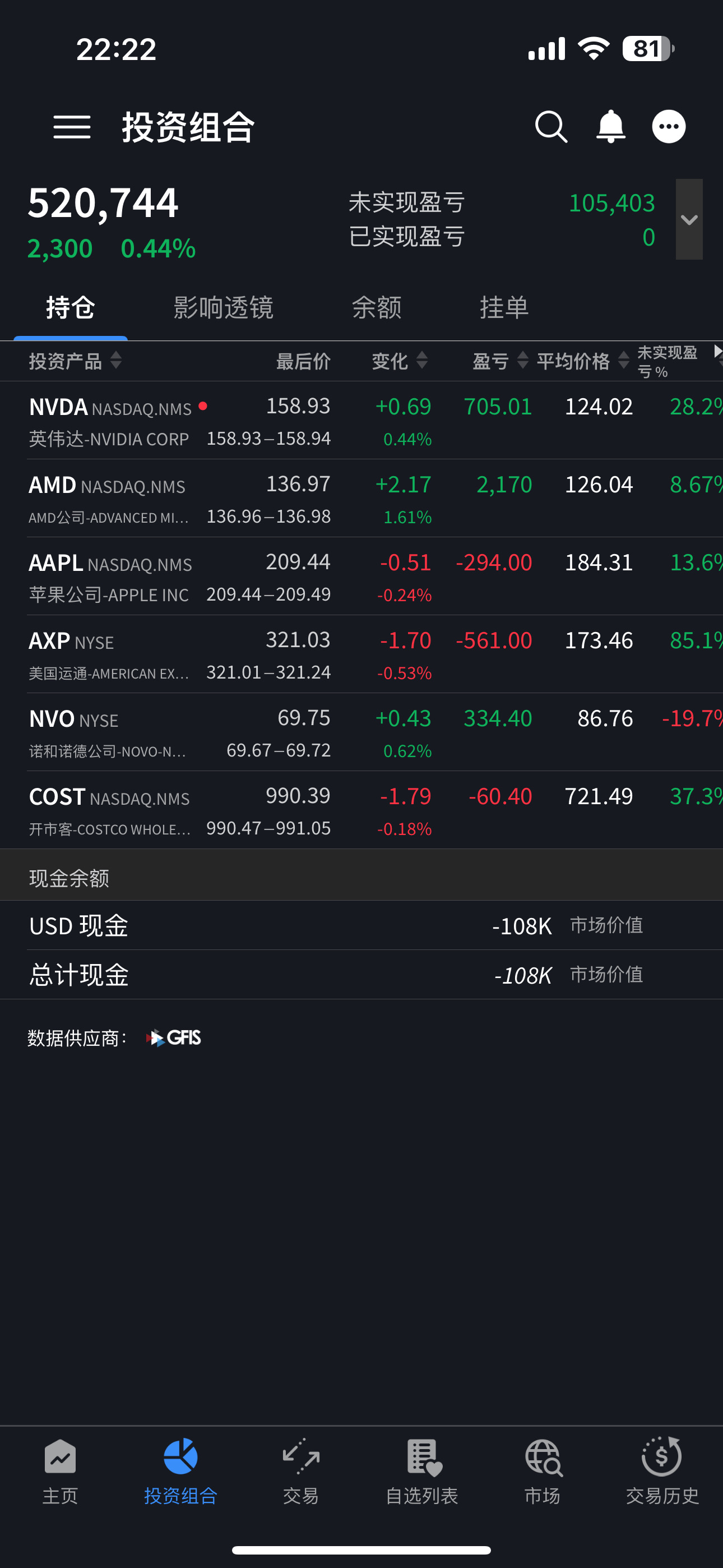Open the hamburger menu
723x1568 pixels.
tap(72, 127)
